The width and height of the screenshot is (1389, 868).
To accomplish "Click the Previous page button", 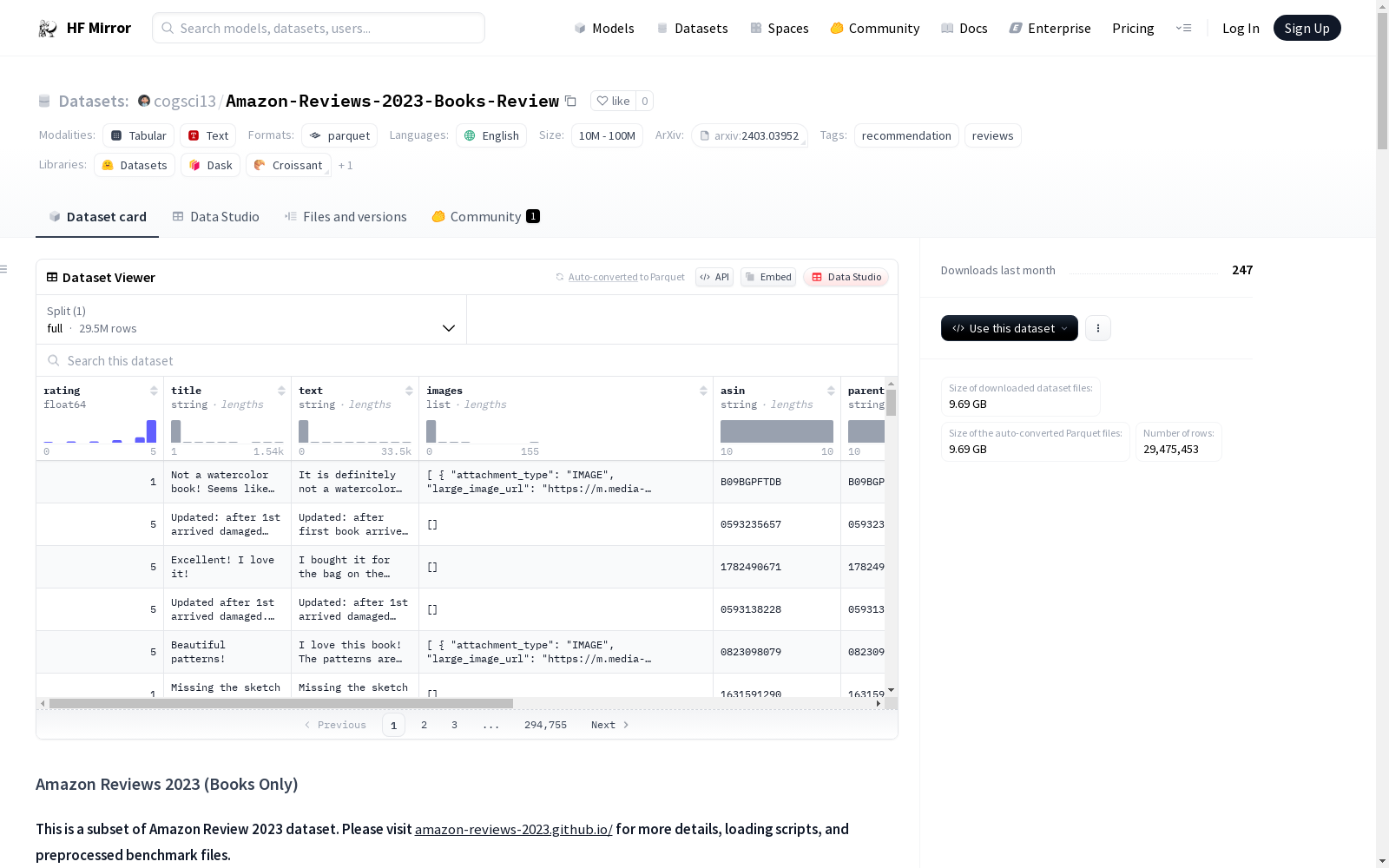I will [335, 725].
